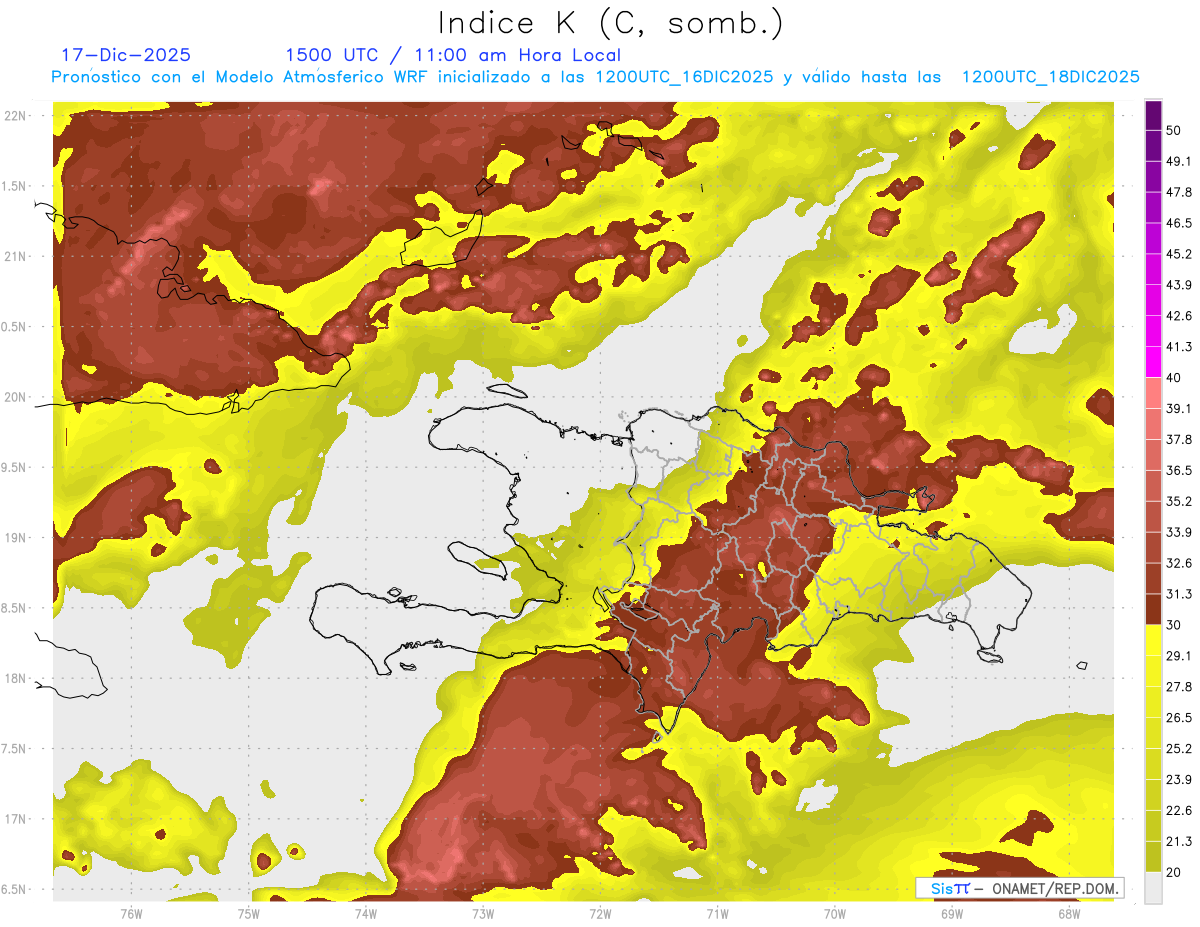Image resolution: width=1200 pixels, height=927 pixels.
Task: Choose scale label "21.3"
Action: click(x=1178, y=842)
